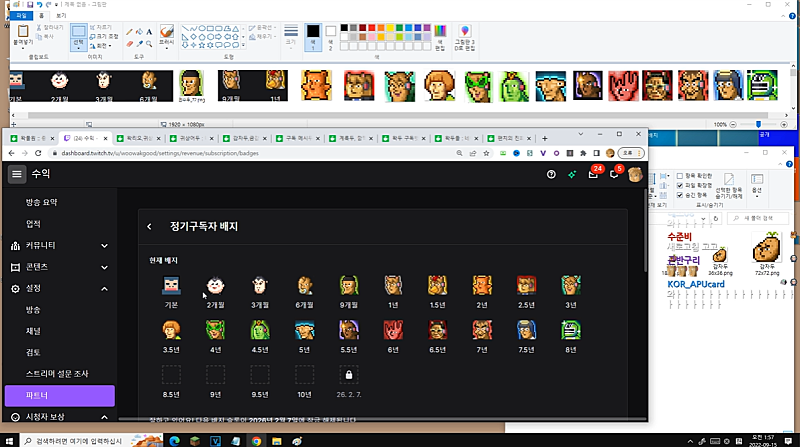This screenshot has width=800, height=447.
Task: Open Chrome from the Windows taskbar
Action: [256, 441]
